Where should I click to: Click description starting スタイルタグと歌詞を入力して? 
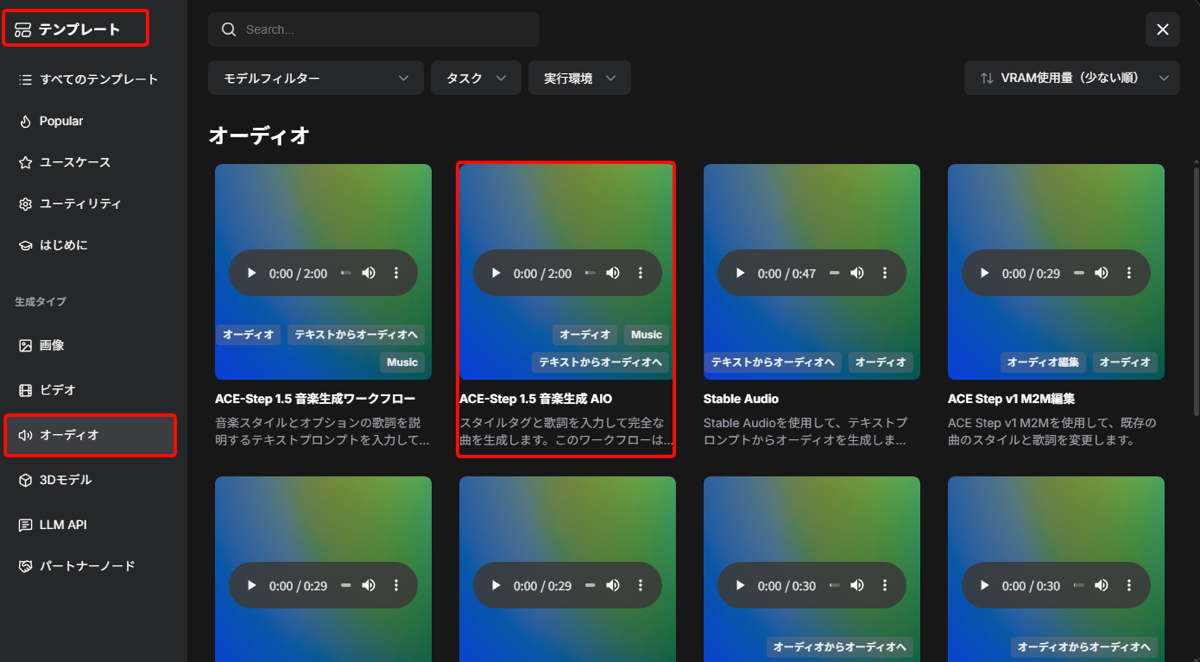[x=567, y=431]
